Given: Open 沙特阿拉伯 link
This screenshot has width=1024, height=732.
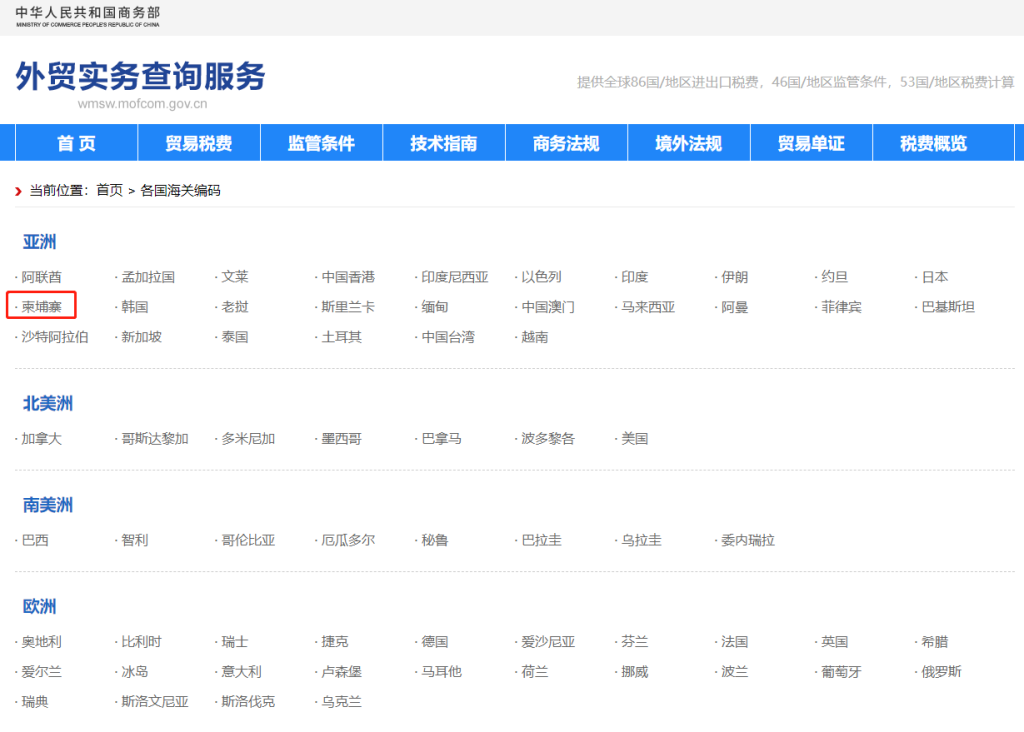Looking at the screenshot, I should [x=55, y=337].
